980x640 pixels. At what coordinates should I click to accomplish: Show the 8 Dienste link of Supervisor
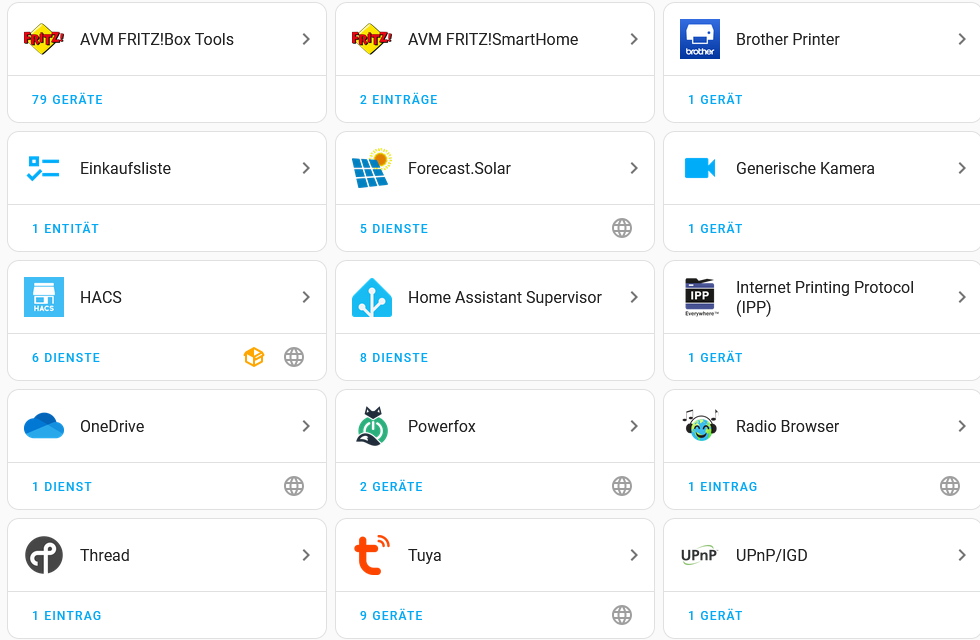point(394,358)
